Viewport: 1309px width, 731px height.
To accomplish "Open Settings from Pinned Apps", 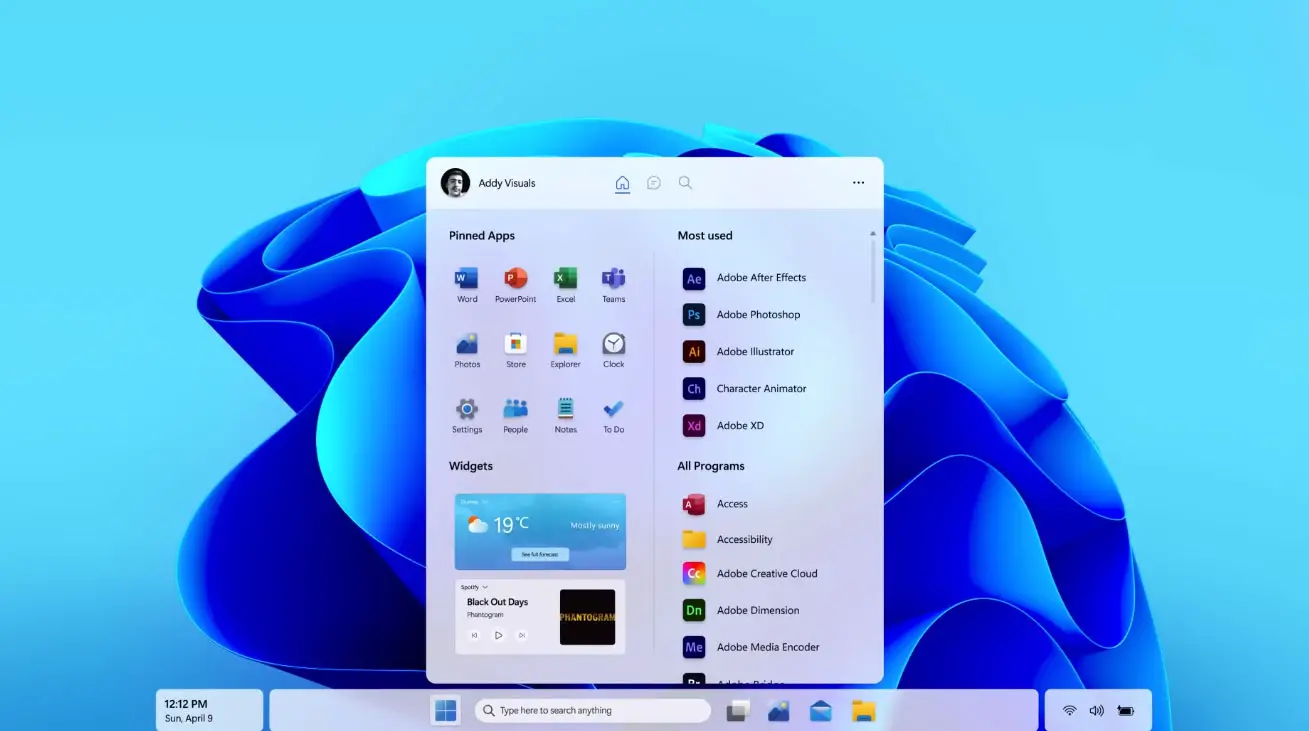I will point(467,415).
